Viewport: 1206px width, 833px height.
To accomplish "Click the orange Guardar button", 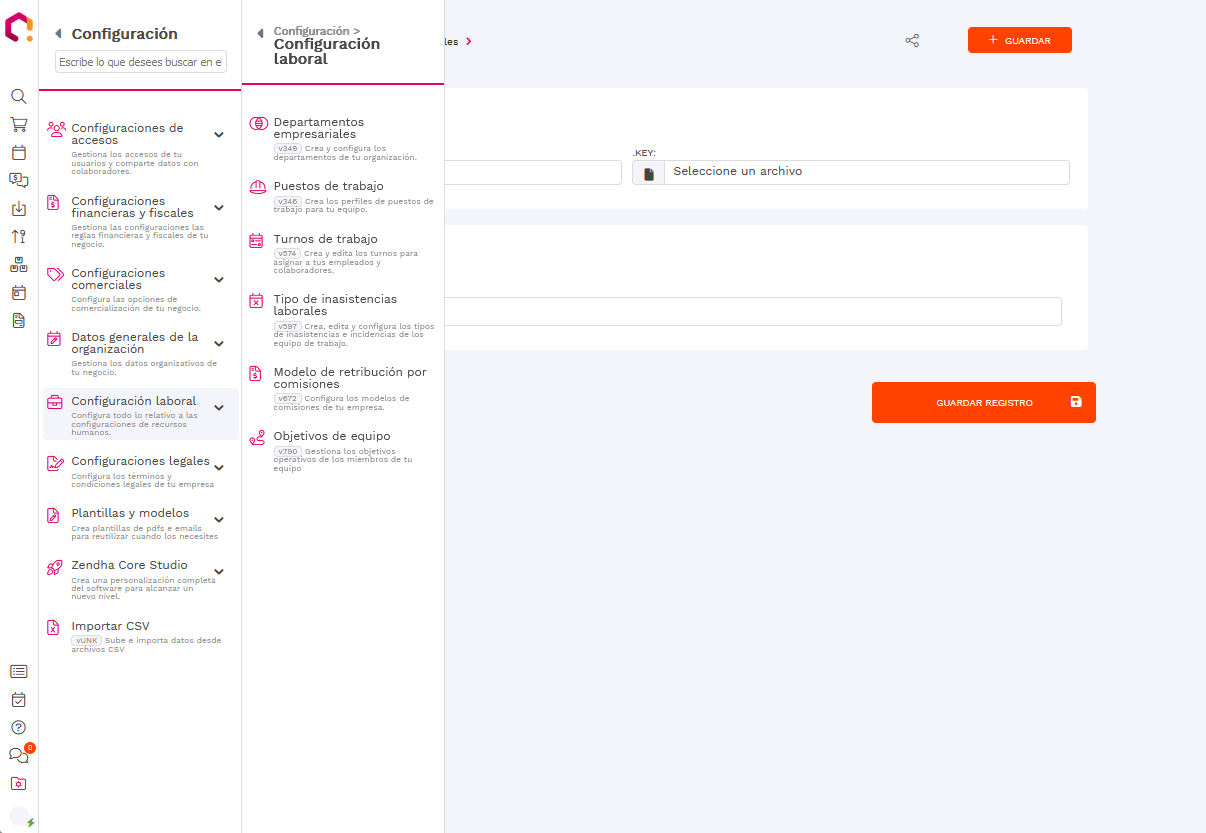I will [x=1019, y=41].
